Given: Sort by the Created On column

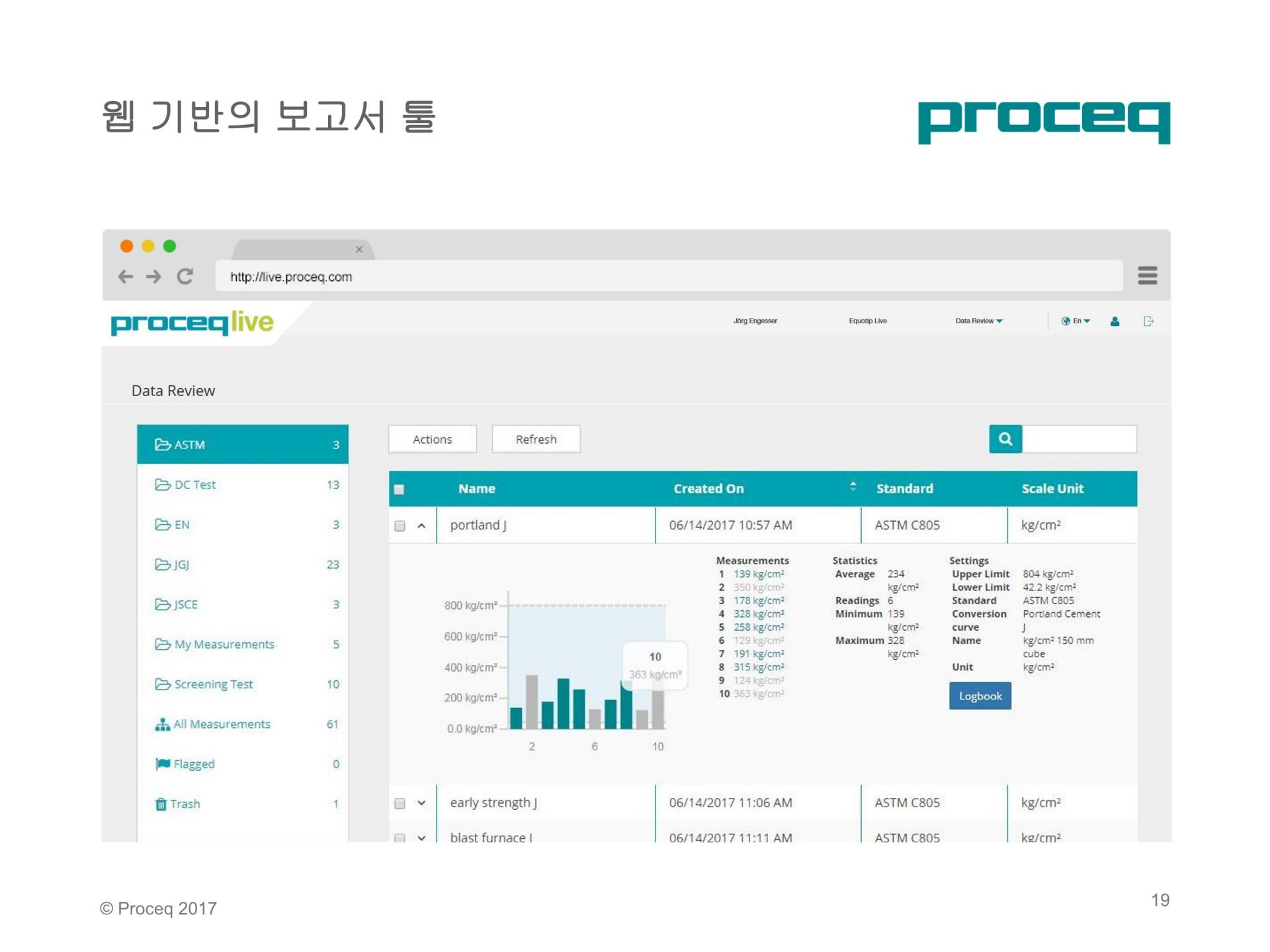Looking at the screenshot, I should coord(853,487).
